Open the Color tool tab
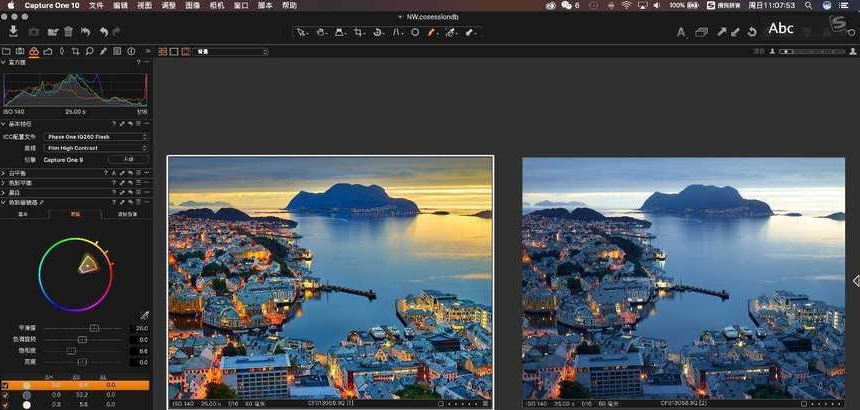 click(34, 52)
